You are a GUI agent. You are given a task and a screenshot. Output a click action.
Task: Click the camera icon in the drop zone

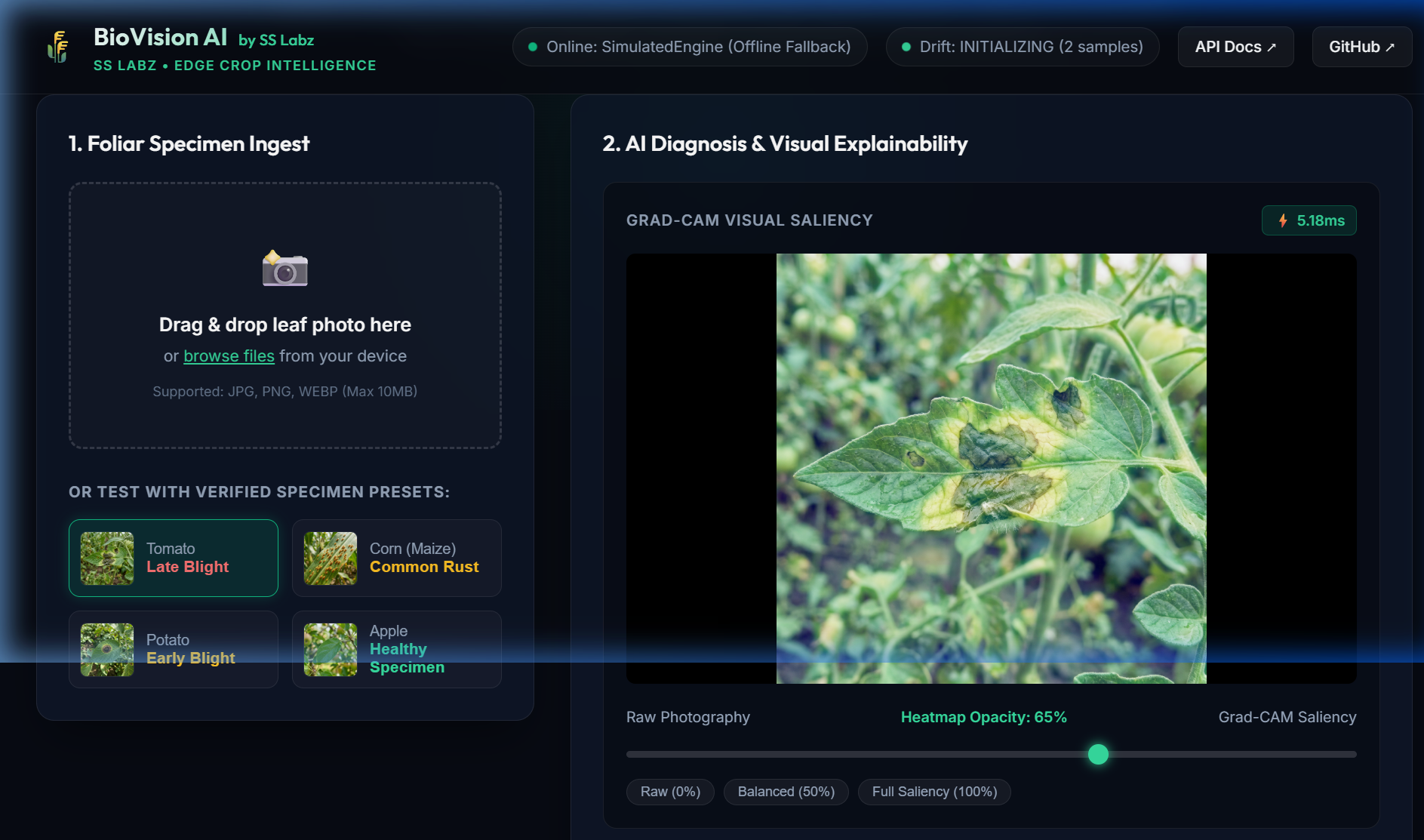click(284, 268)
